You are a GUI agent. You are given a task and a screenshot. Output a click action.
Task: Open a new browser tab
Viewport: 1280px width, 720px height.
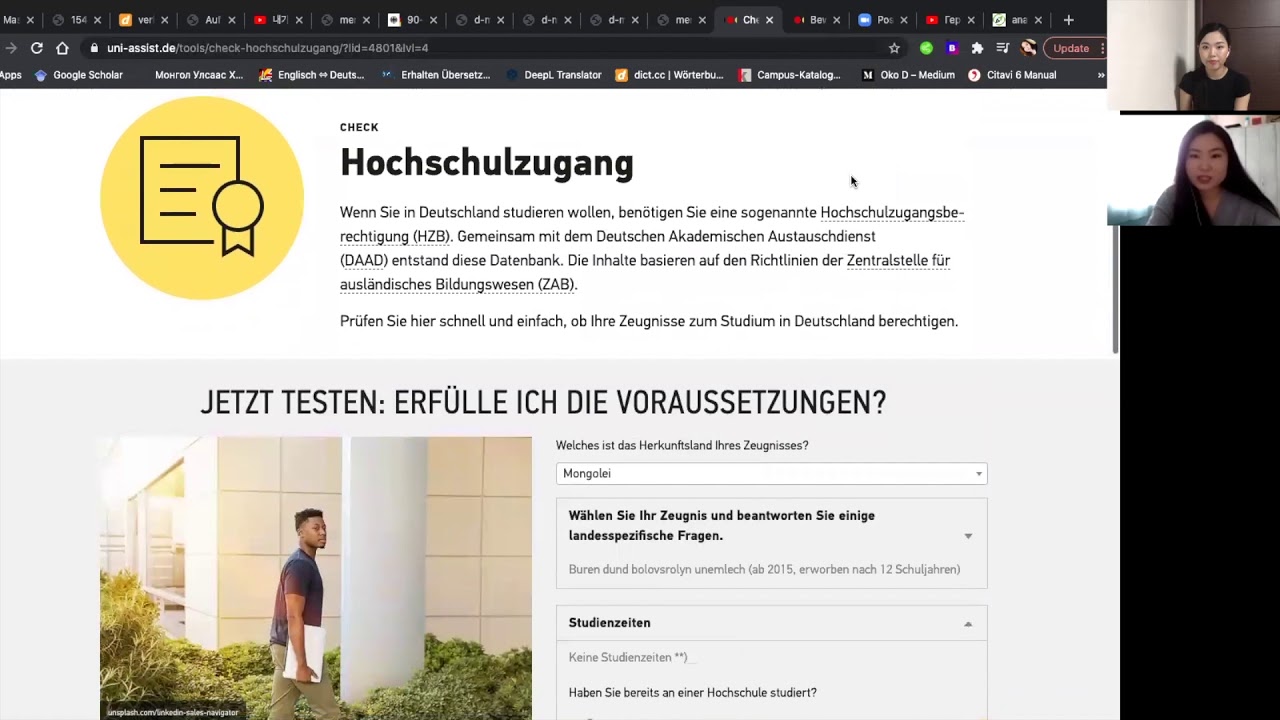coord(1068,20)
